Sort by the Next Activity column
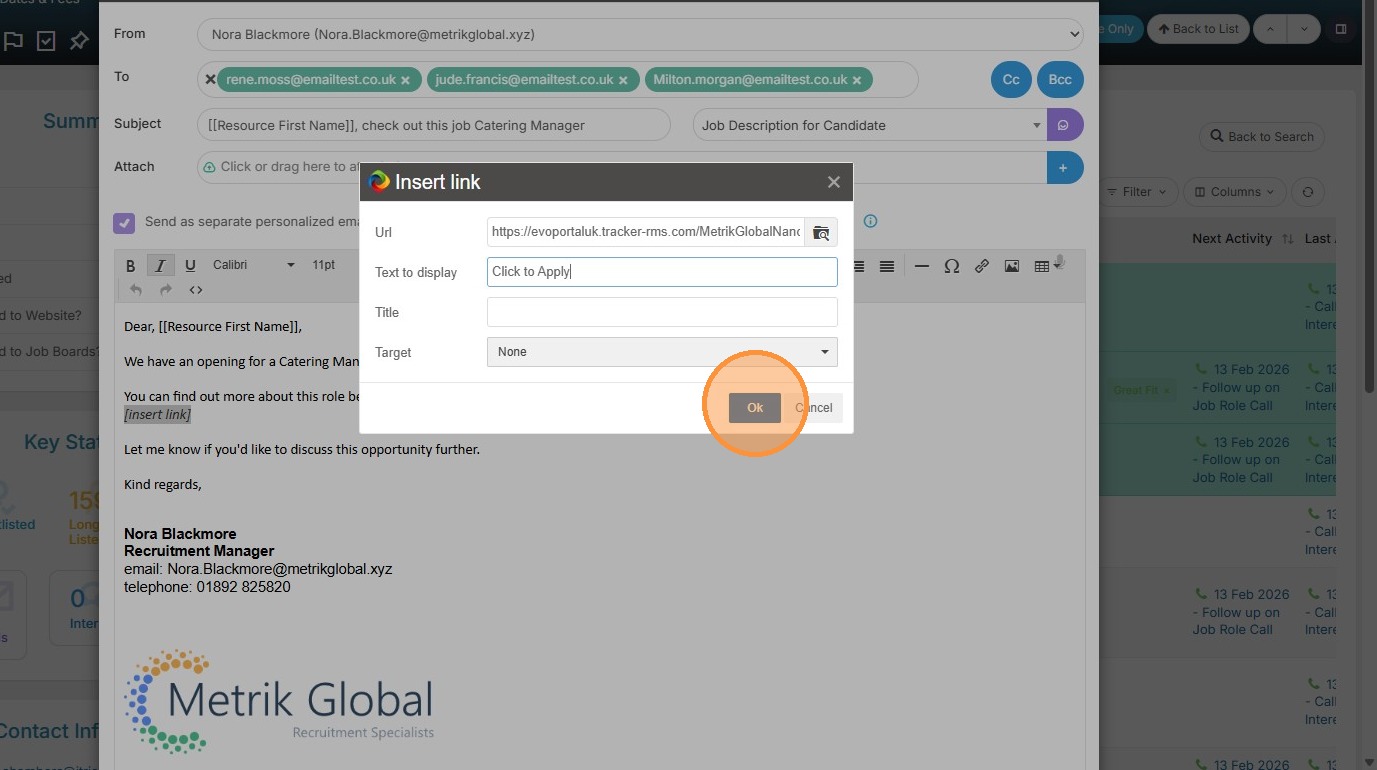The image size is (1377, 770). click(1287, 239)
